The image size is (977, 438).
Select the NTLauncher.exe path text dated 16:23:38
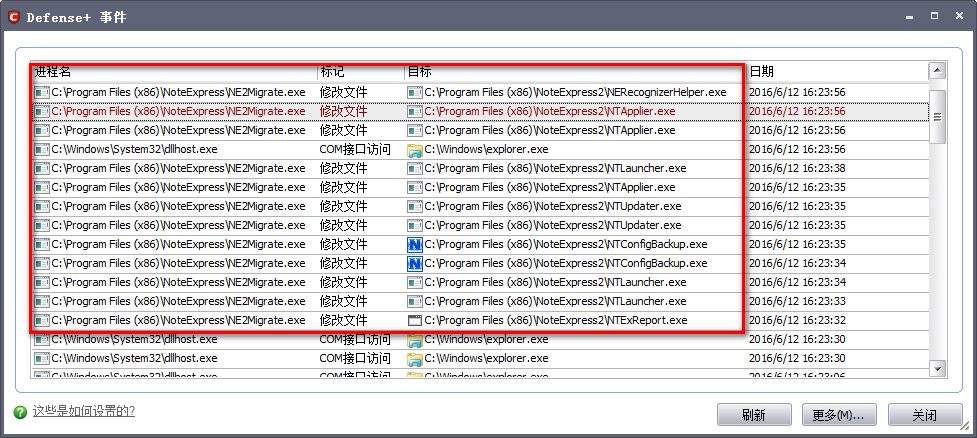click(556, 168)
